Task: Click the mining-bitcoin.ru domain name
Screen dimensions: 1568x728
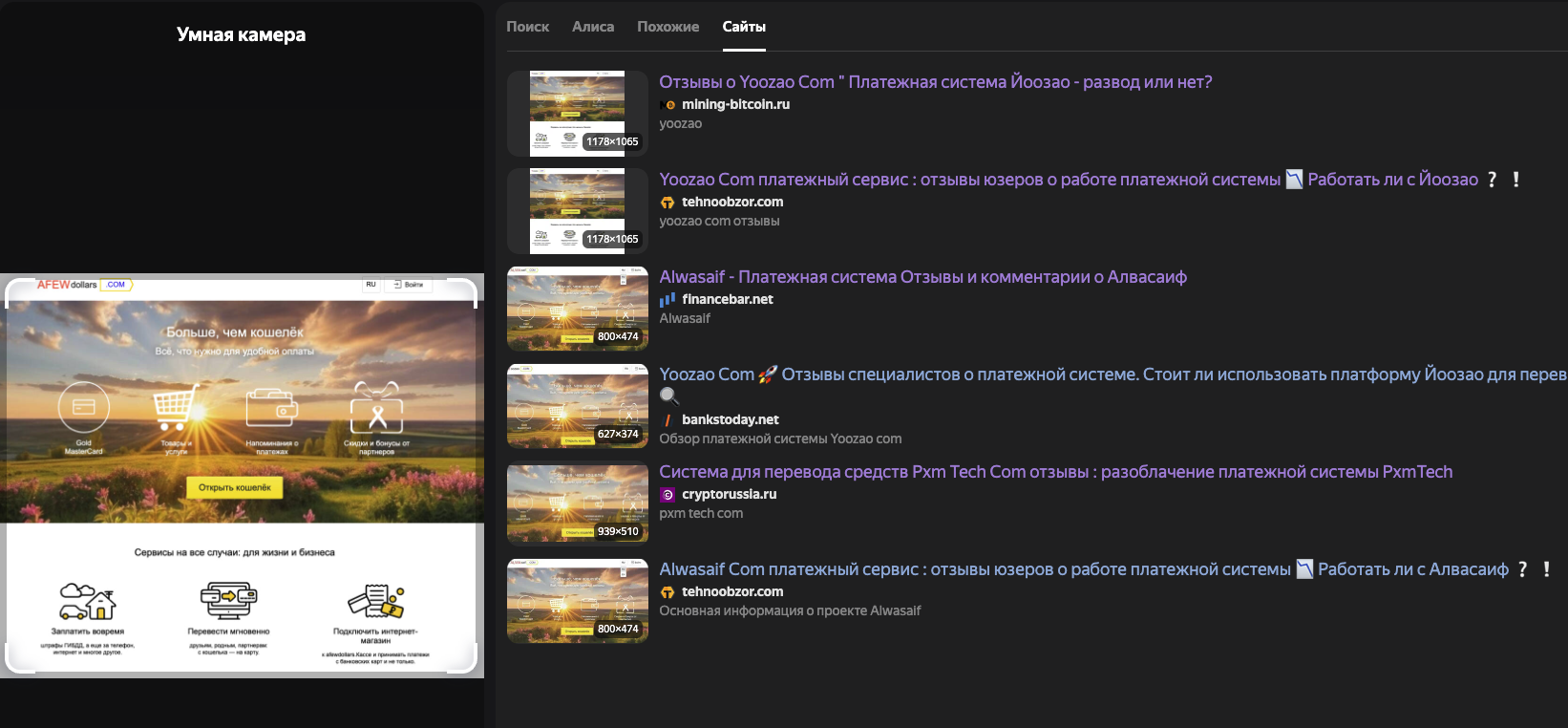Action: point(735,105)
